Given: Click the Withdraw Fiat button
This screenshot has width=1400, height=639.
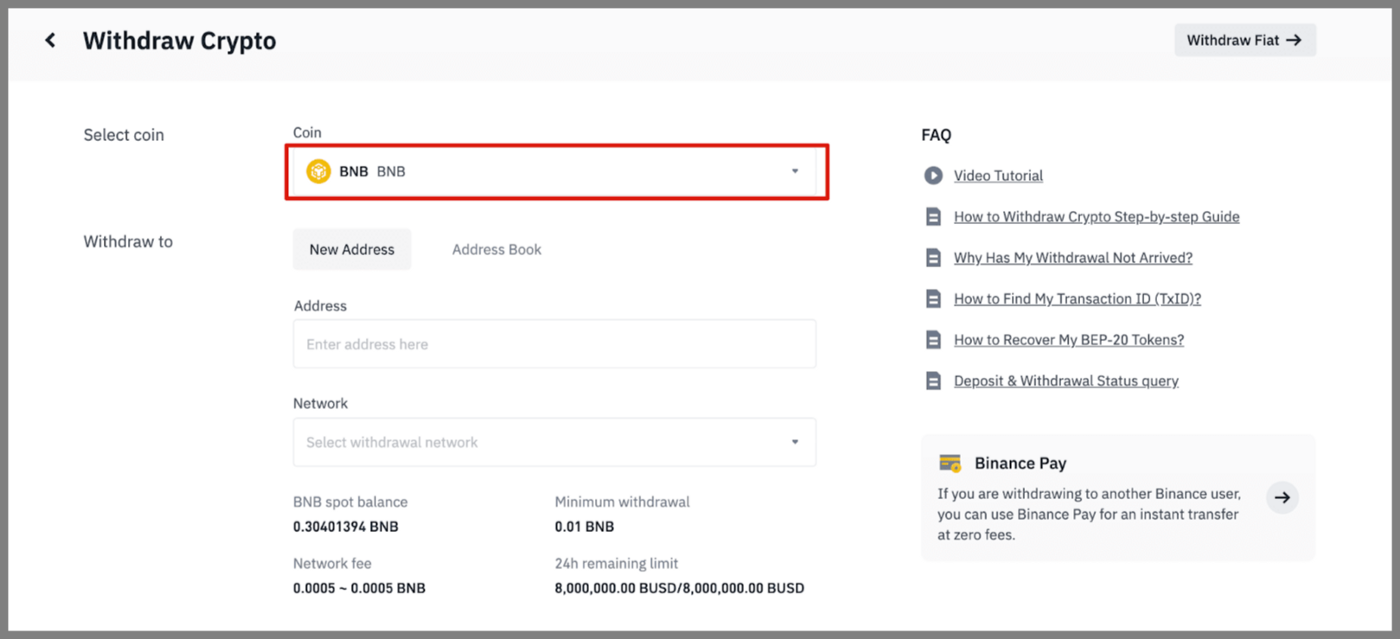Looking at the screenshot, I should 1245,40.
